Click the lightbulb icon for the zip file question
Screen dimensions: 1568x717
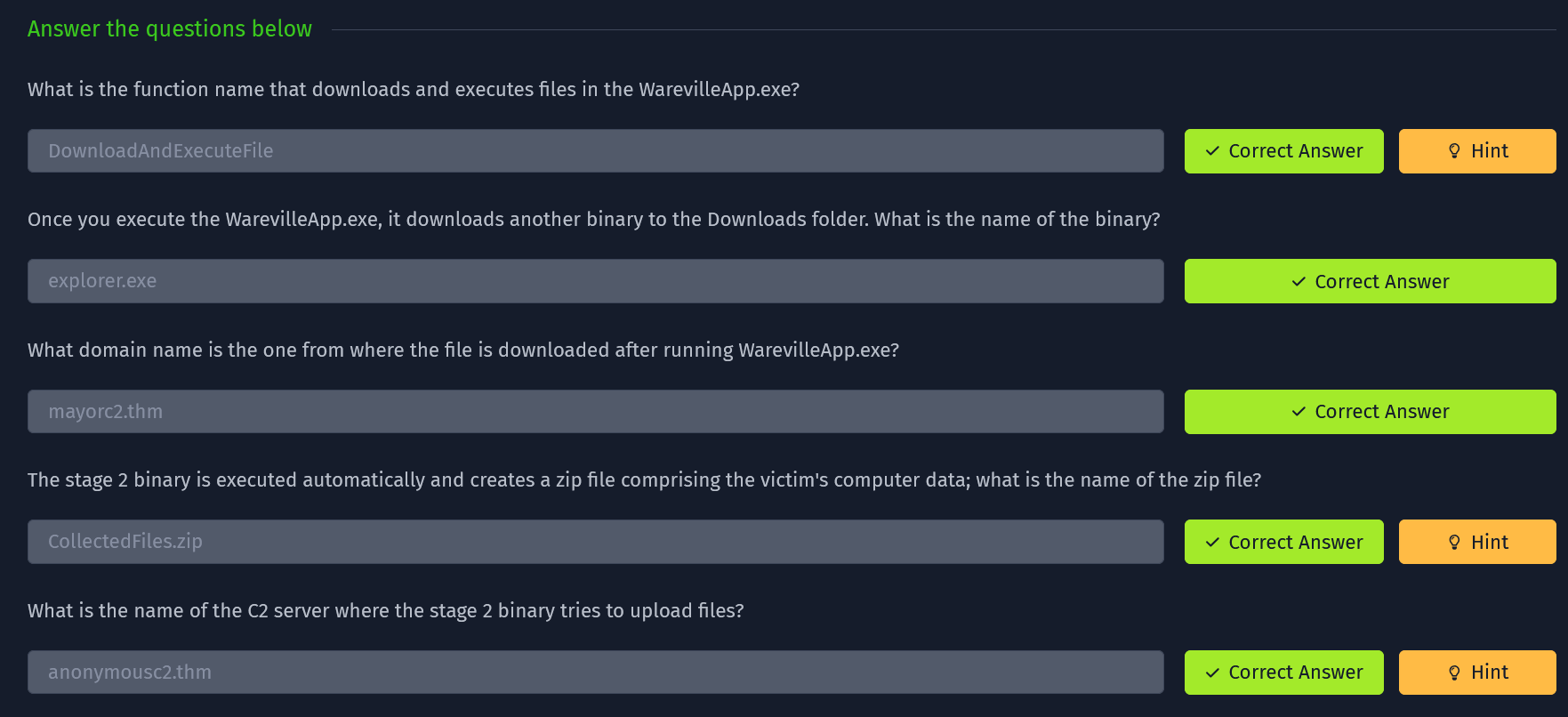(x=1454, y=543)
